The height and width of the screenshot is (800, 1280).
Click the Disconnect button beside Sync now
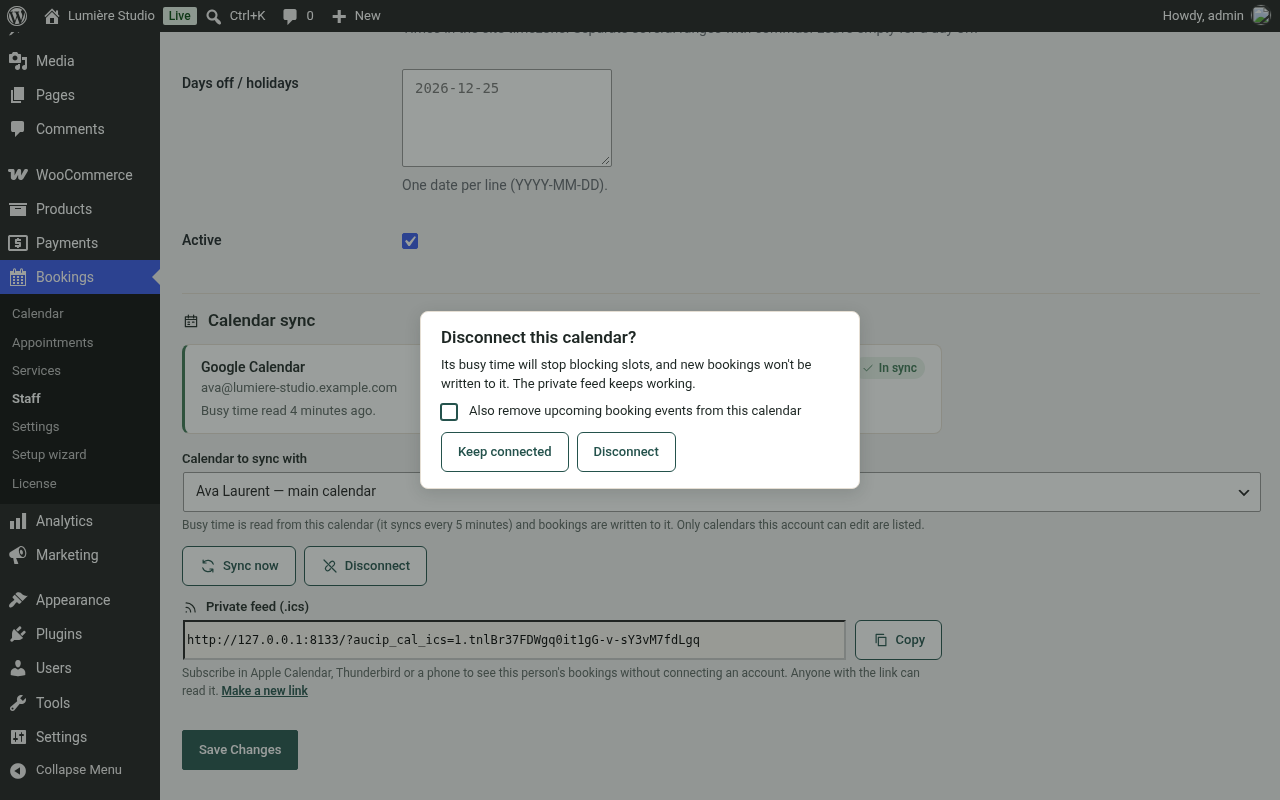click(365, 566)
